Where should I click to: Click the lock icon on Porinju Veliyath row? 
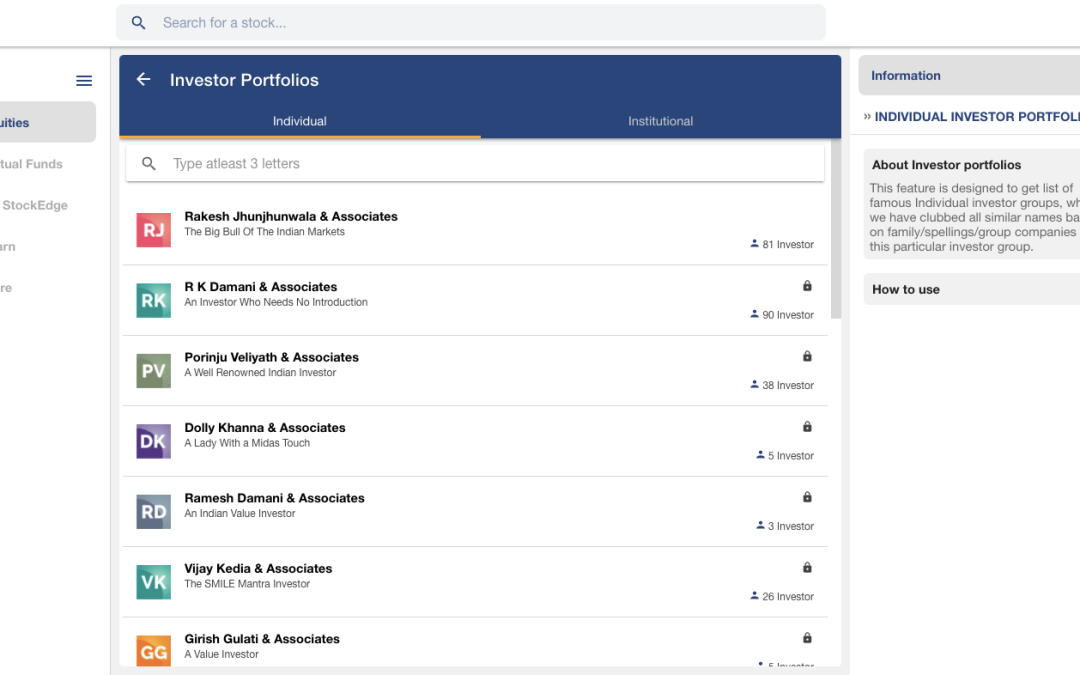[807, 356]
